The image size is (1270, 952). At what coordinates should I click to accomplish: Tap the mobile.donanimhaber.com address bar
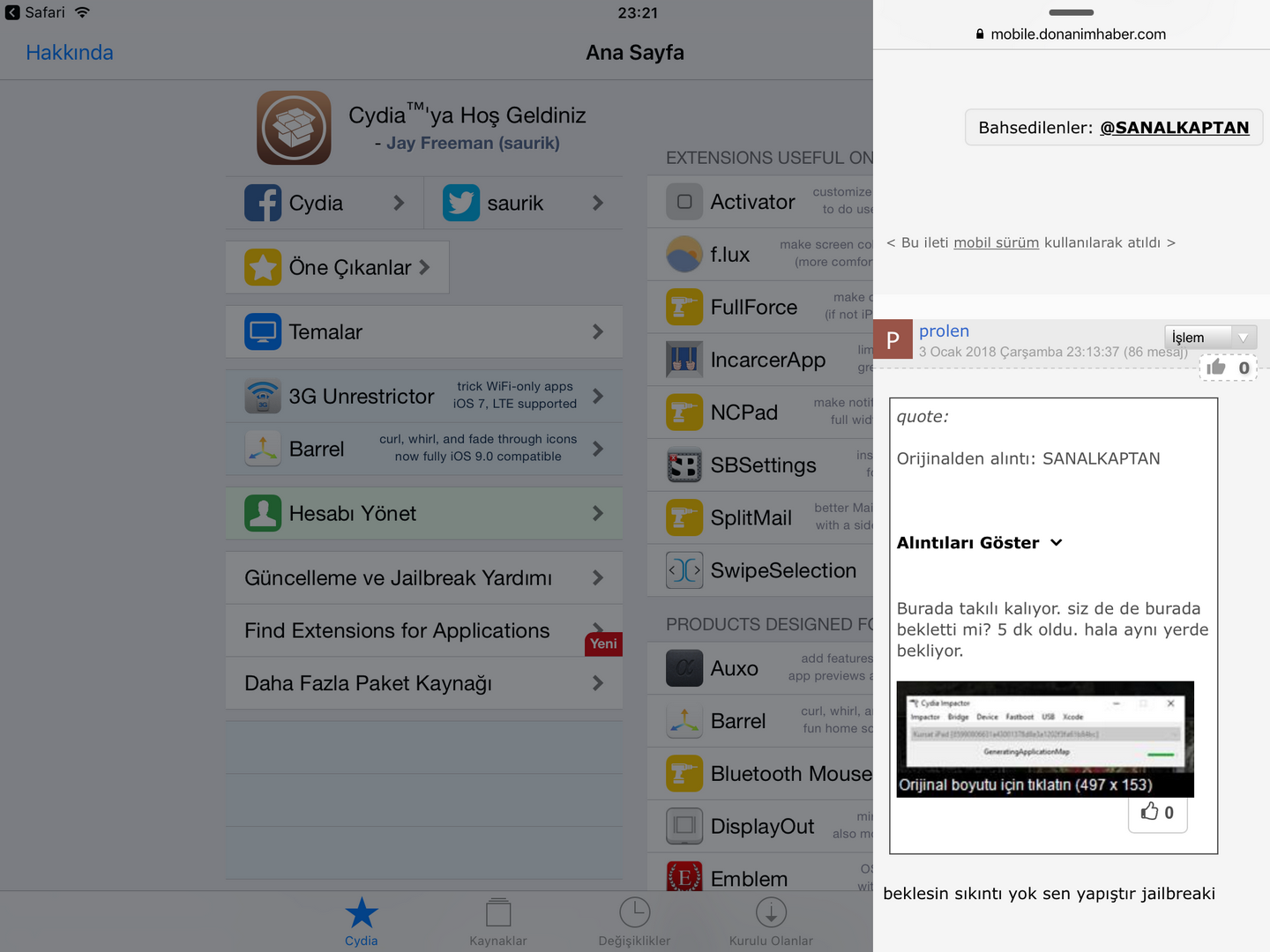click(x=1072, y=33)
